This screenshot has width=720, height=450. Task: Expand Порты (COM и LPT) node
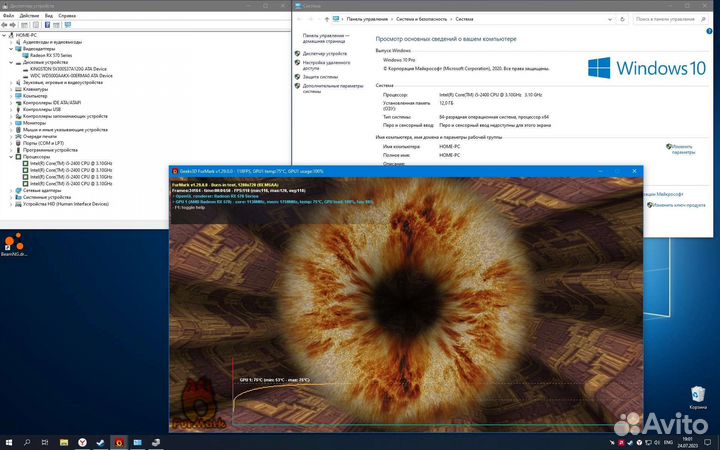click(11, 143)
